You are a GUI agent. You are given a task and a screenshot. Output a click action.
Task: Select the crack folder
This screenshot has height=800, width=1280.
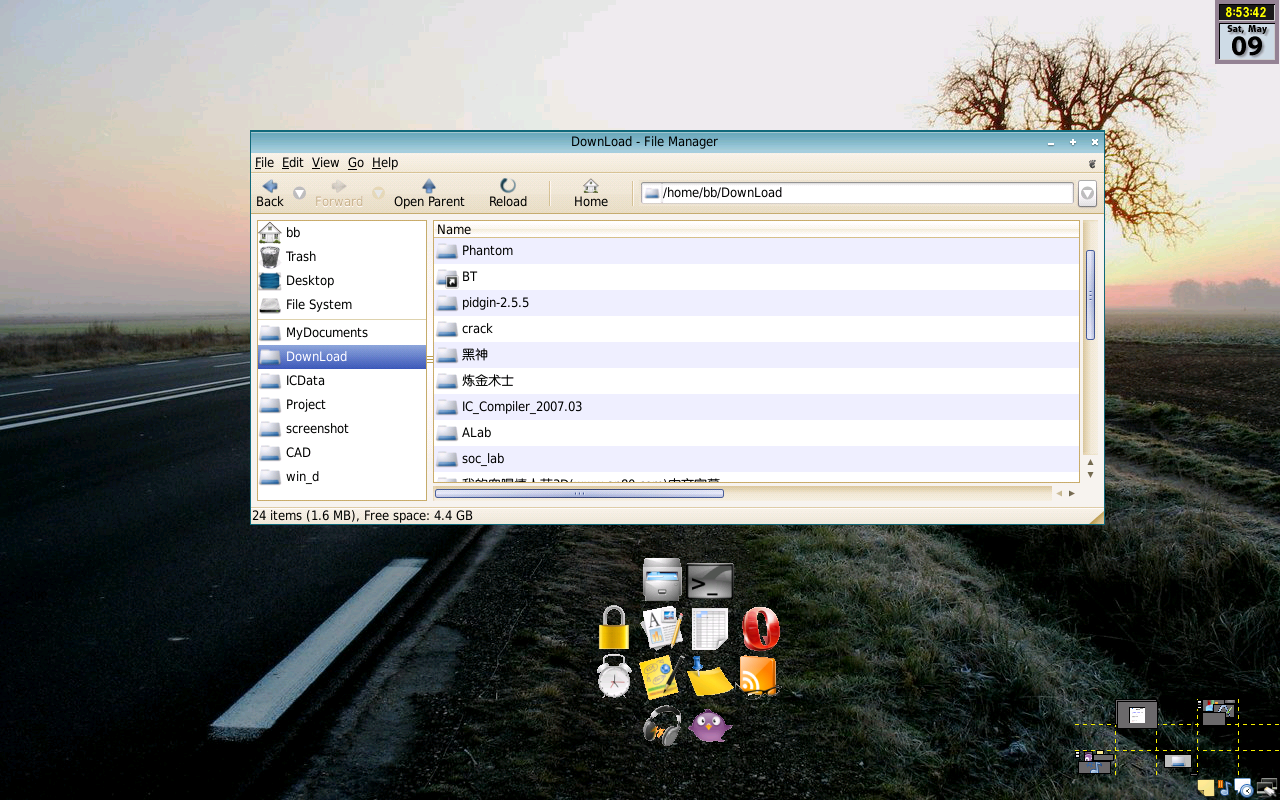point(756,329)
